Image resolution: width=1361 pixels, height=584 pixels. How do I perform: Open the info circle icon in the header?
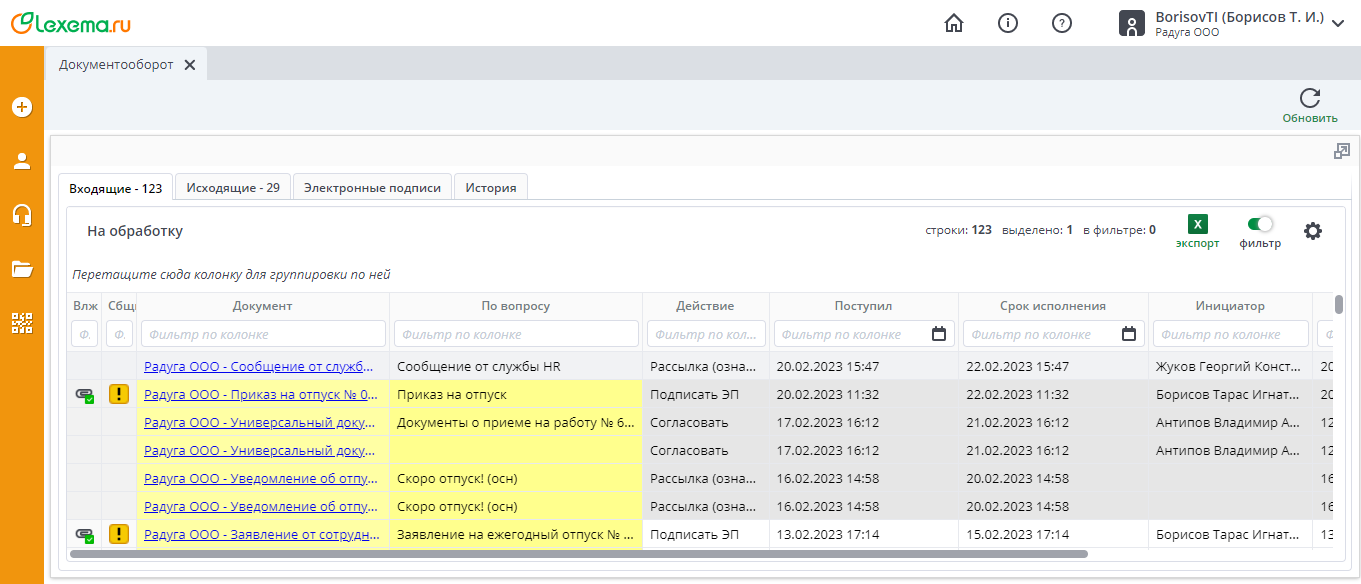pos(1008,23)
